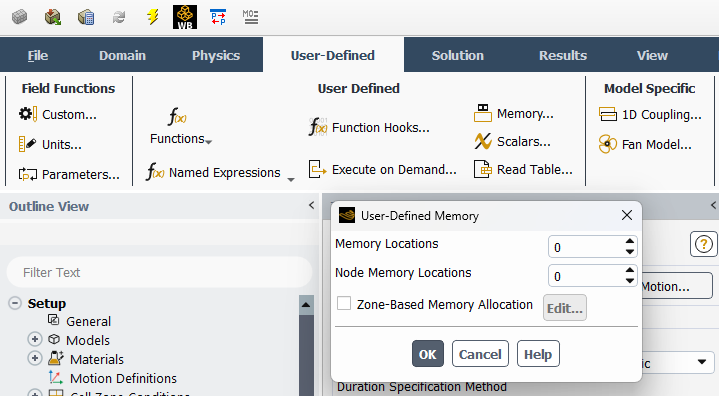Decrease Memory Locations with down arrow
Viewport: 719px width, 396px height.
(630, 252)
